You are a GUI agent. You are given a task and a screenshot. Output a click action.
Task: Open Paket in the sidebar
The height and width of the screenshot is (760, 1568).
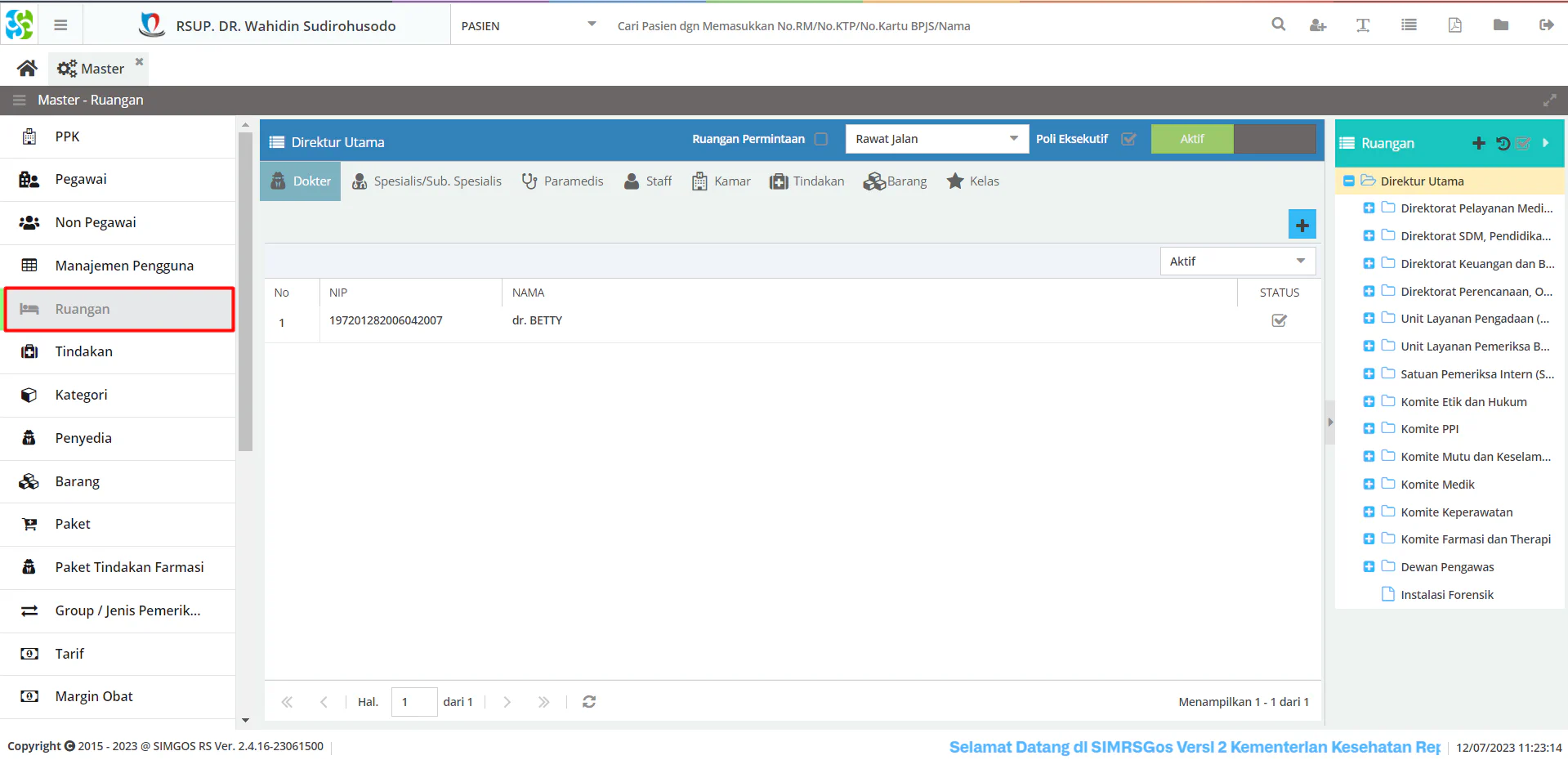click(x=118, y=524)
